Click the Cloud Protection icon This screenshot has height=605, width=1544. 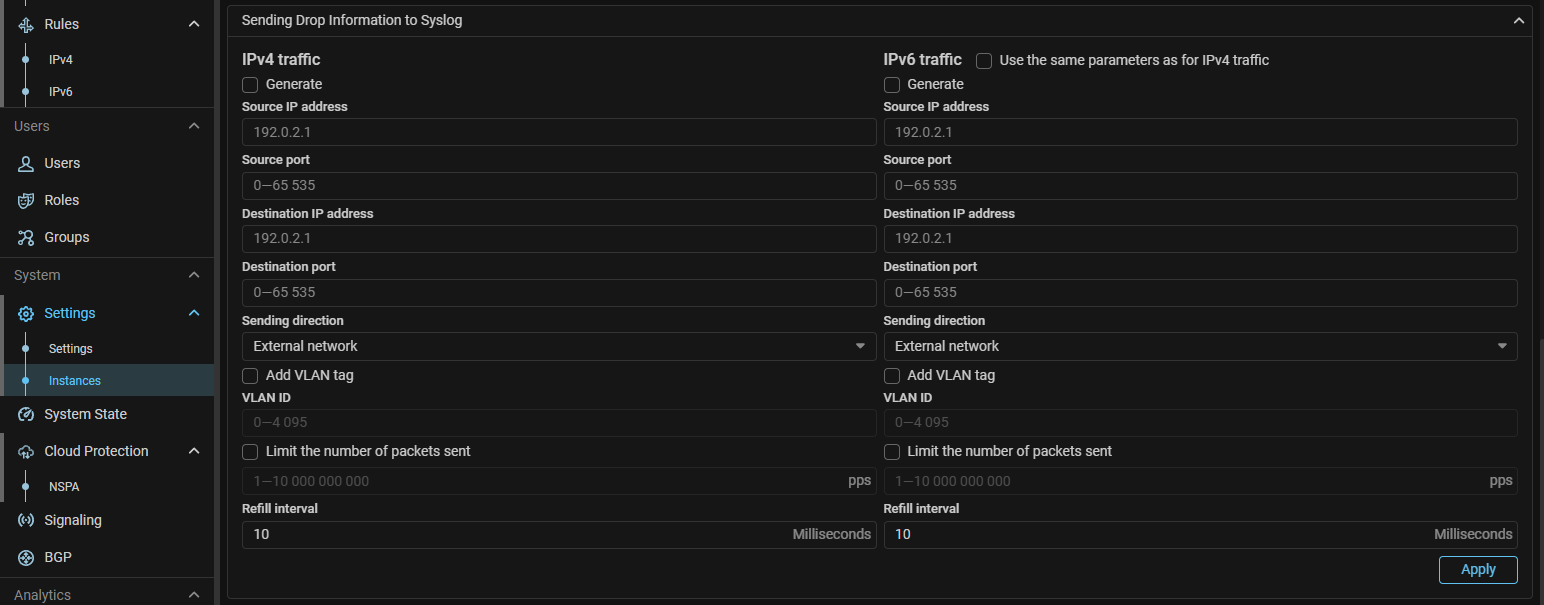tap(27, 451)
